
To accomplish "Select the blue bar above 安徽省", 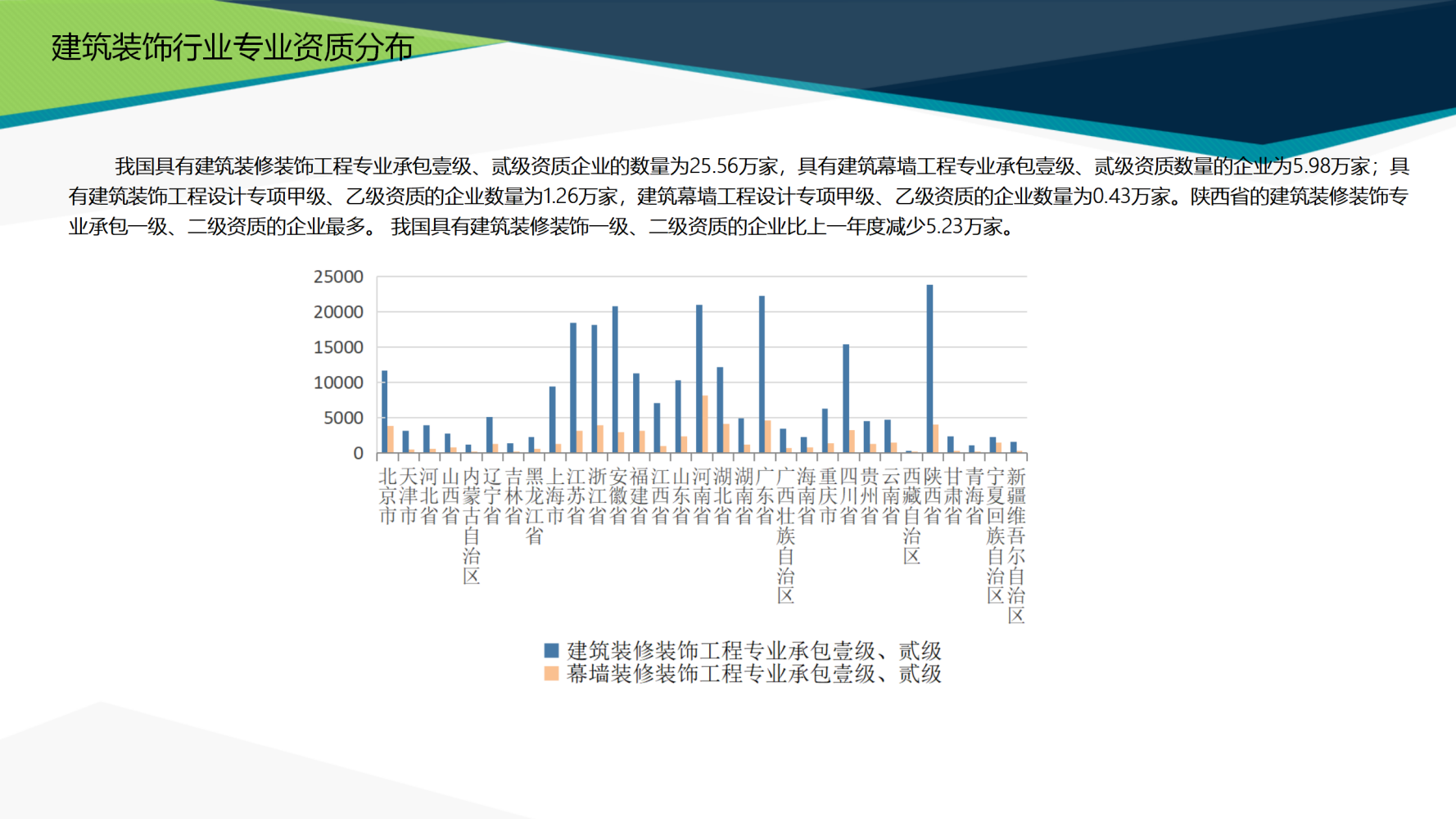I will [x=615, y=380].
